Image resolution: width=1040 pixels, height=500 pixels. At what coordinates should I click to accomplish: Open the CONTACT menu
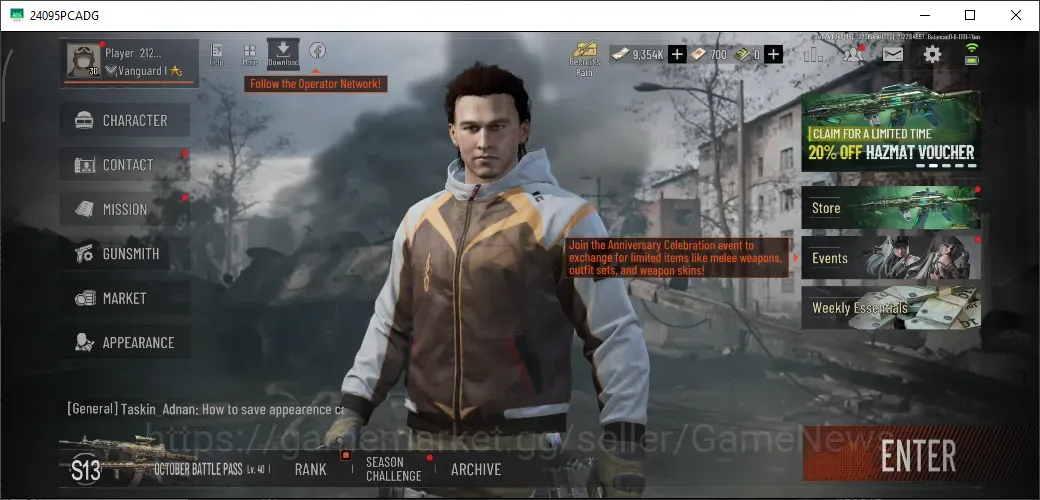point(125,164)
